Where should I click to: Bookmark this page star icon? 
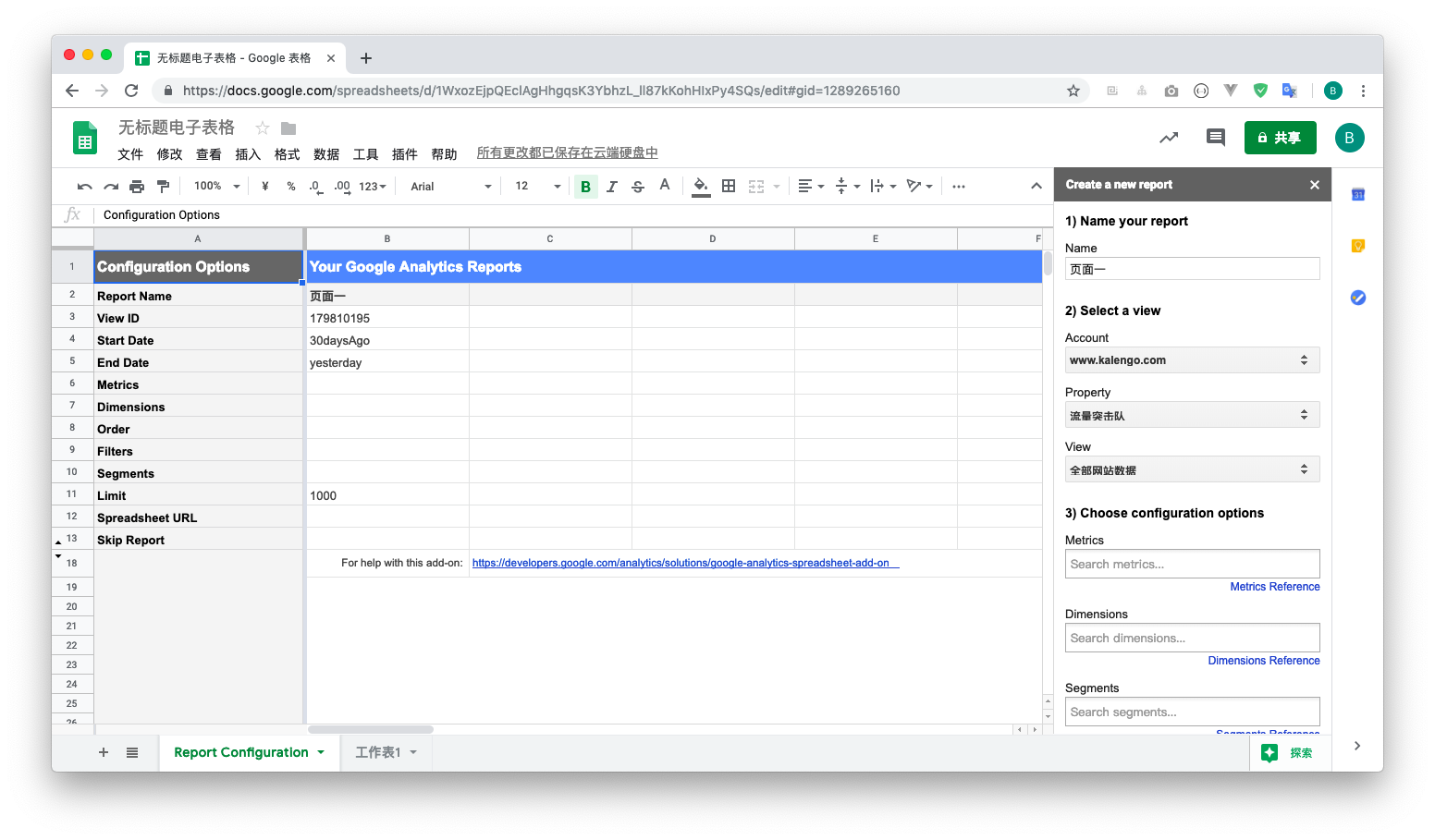pyautogui.click(x=1073, y=91)
